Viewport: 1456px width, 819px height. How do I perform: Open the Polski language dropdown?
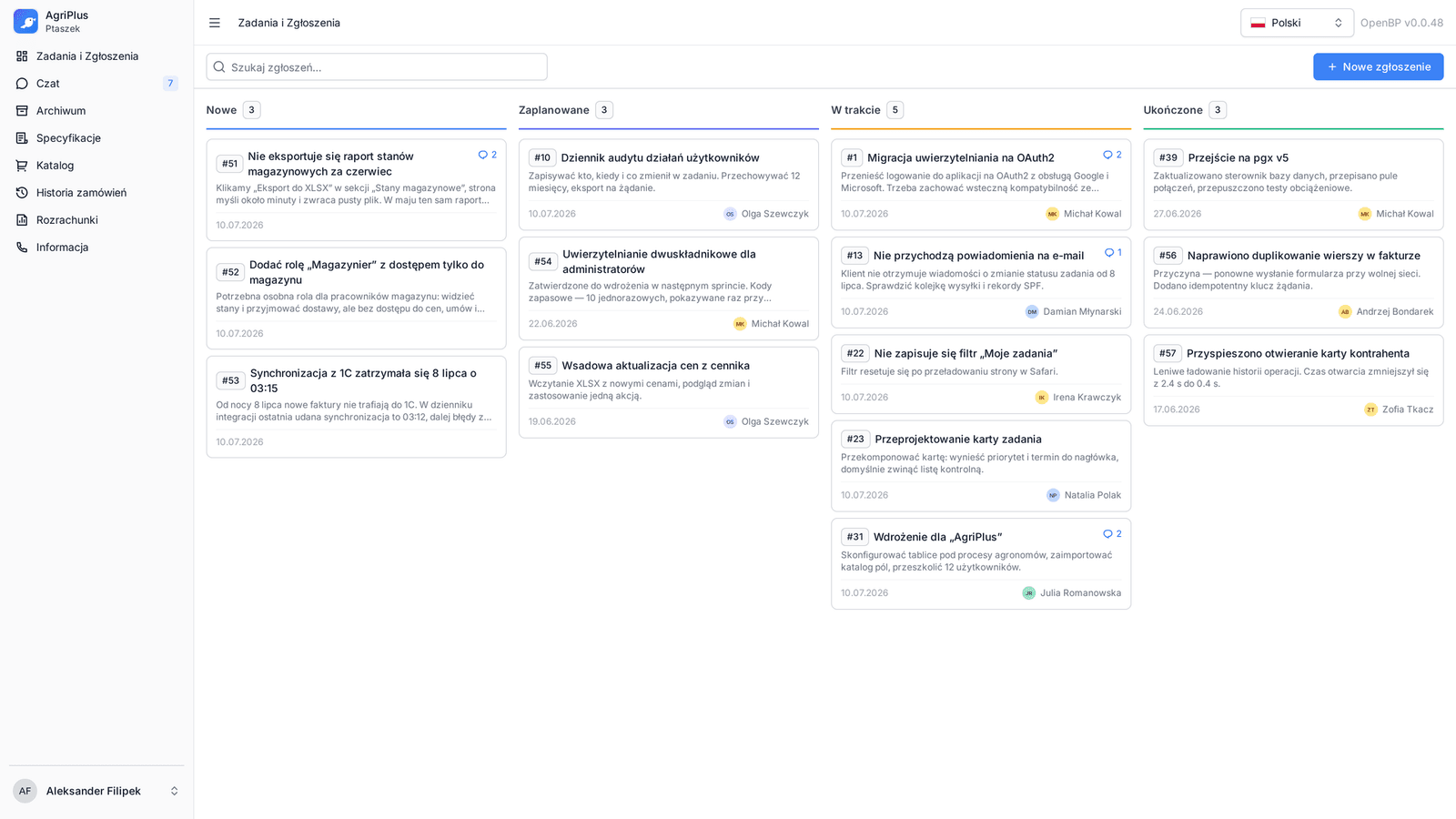(1297, 23)
